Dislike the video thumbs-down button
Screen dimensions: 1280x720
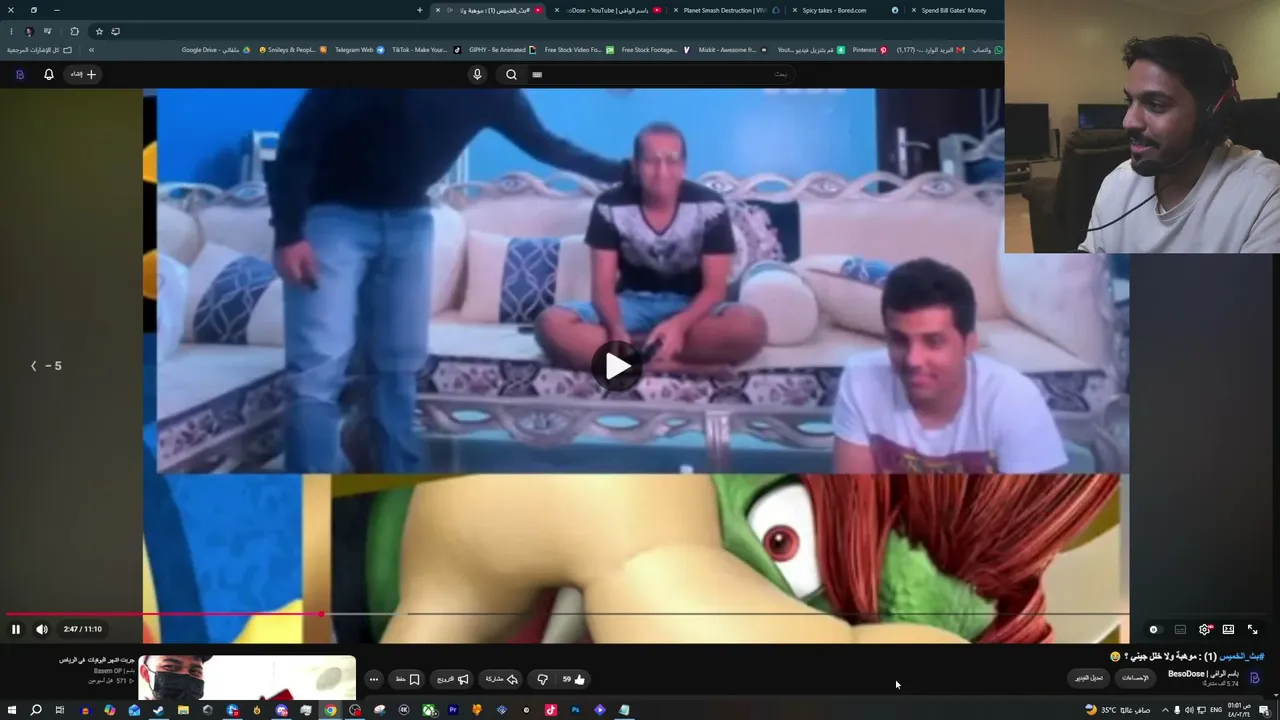(542, 679)
